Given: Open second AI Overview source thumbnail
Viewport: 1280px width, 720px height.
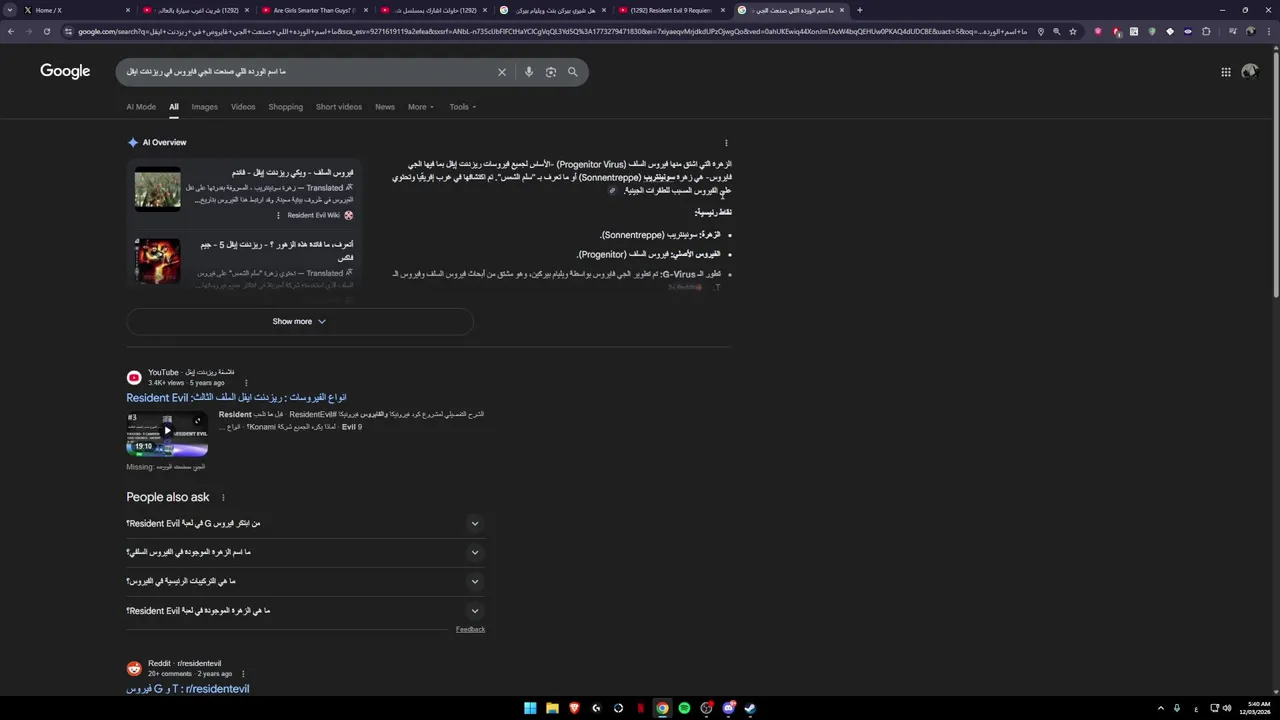Looking at the screenshot, I should 158,261.
